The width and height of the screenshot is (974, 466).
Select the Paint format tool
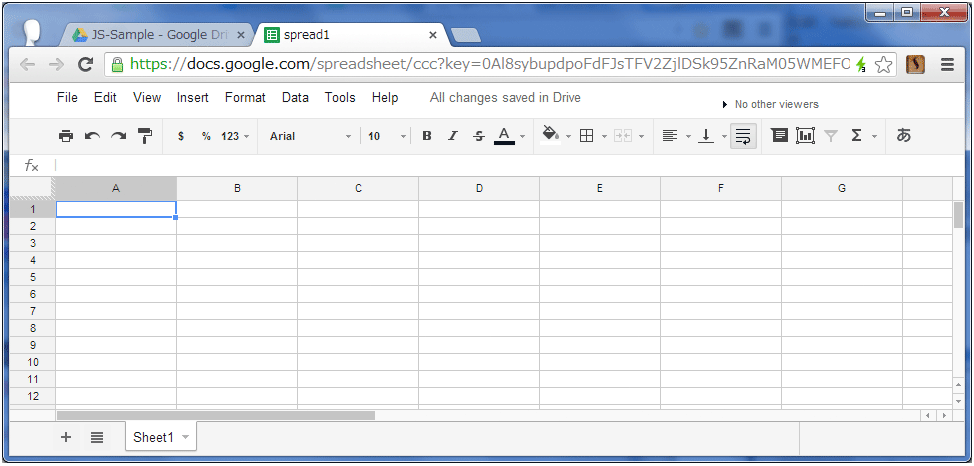pos(145,136)
